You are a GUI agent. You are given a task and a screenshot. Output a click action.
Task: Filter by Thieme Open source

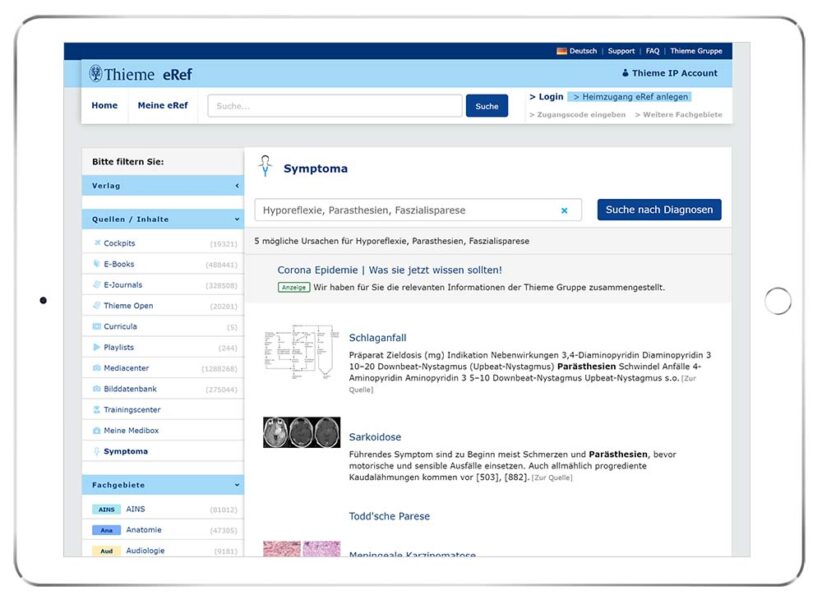163,306
